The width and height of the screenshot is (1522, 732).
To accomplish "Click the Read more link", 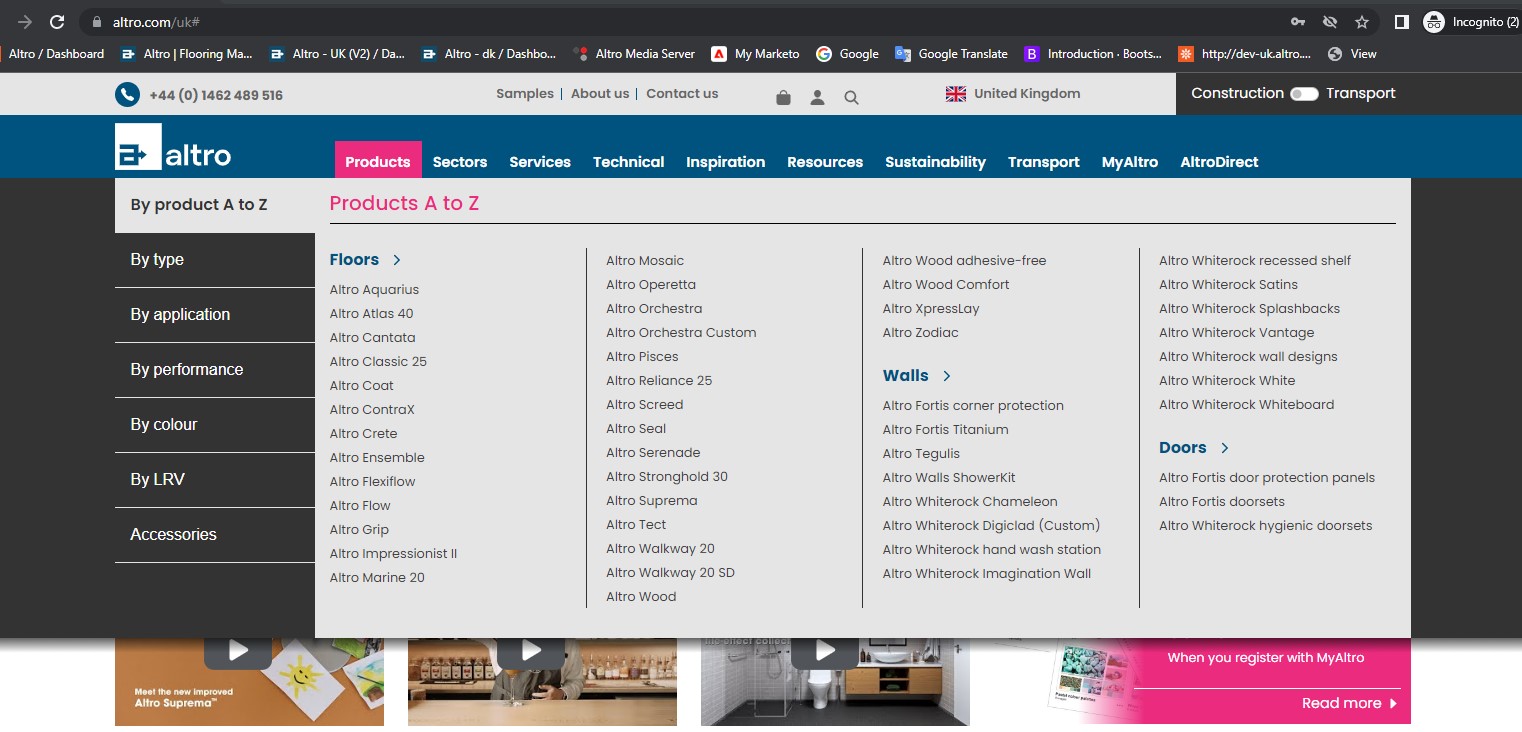I will [1340, 703].
